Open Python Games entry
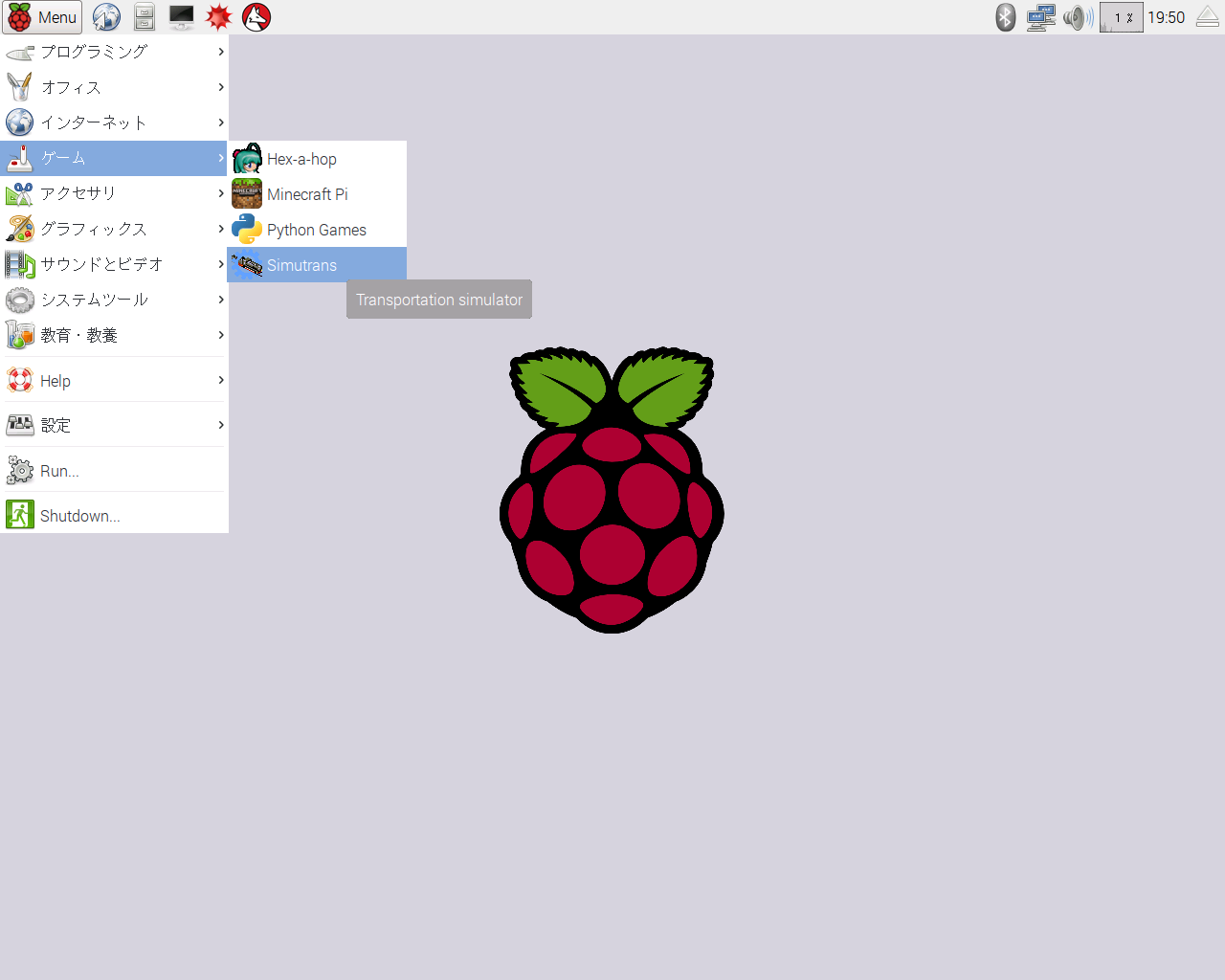Screen dimensions: 1225x980 point(317,230)
